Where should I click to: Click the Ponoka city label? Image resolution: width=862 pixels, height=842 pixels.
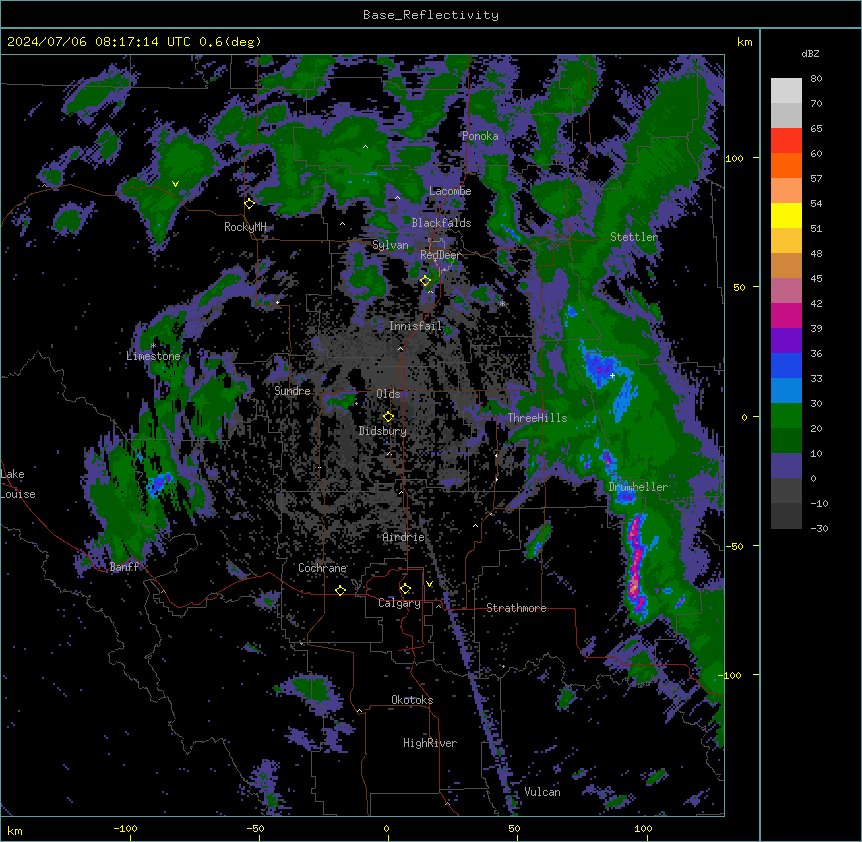coord(480,136)
